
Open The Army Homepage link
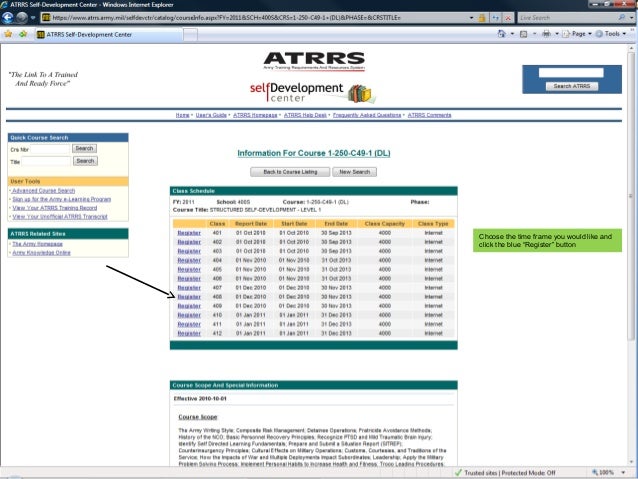tap(37, 244)
